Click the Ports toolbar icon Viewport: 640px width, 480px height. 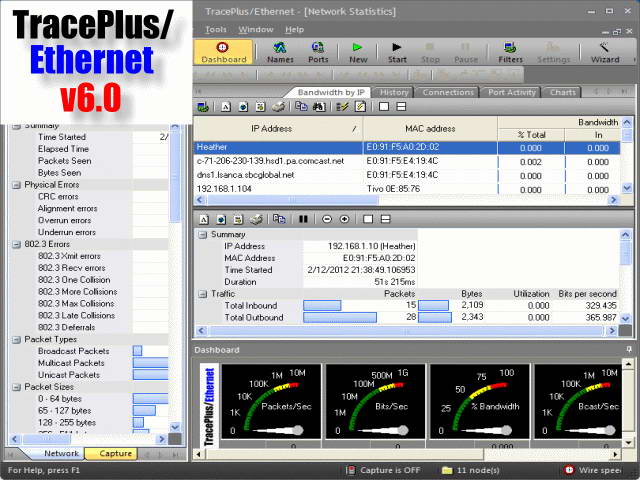pos(318,52)
